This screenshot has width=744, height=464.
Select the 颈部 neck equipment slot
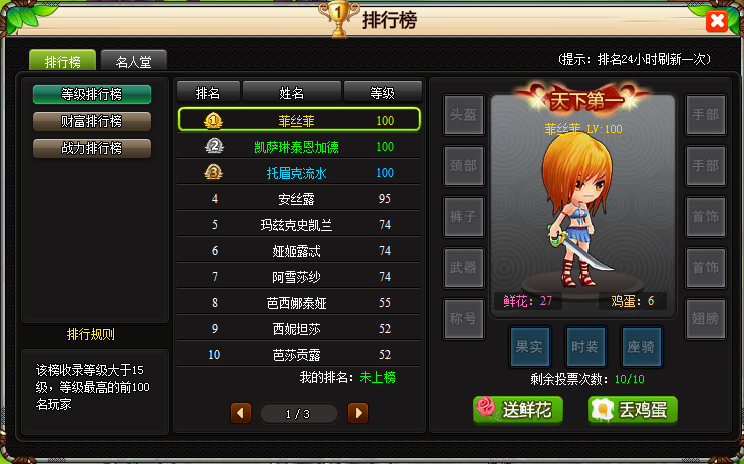(x=464, y=166)
